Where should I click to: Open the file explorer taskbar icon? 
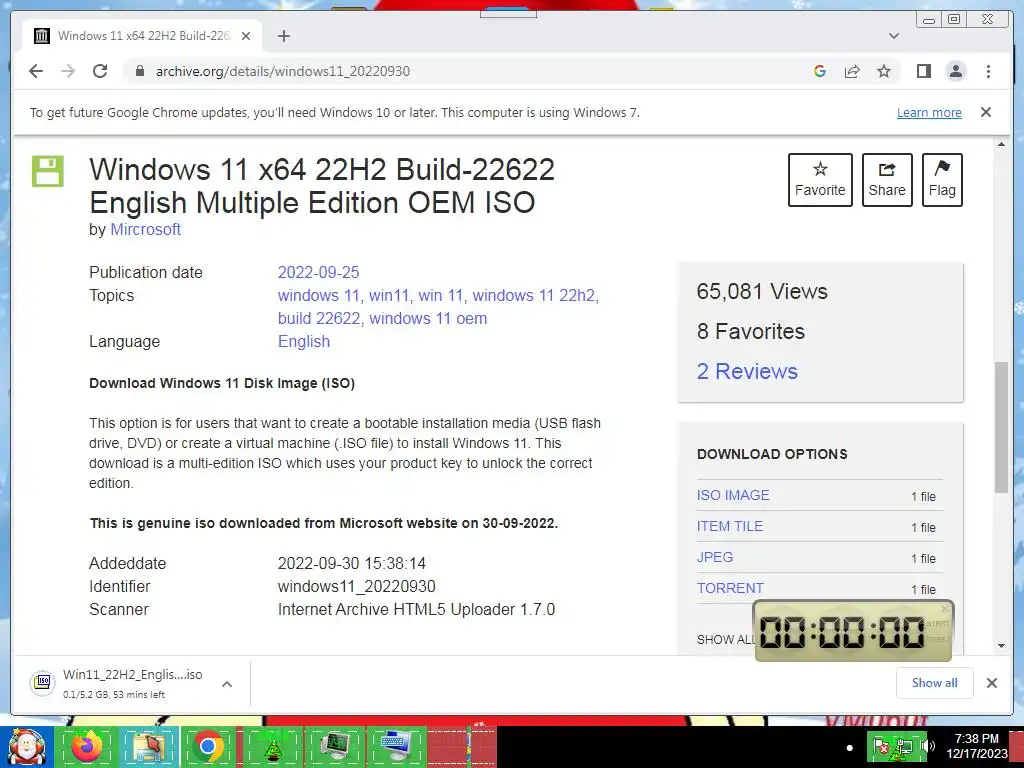click(x=148, y=747)
